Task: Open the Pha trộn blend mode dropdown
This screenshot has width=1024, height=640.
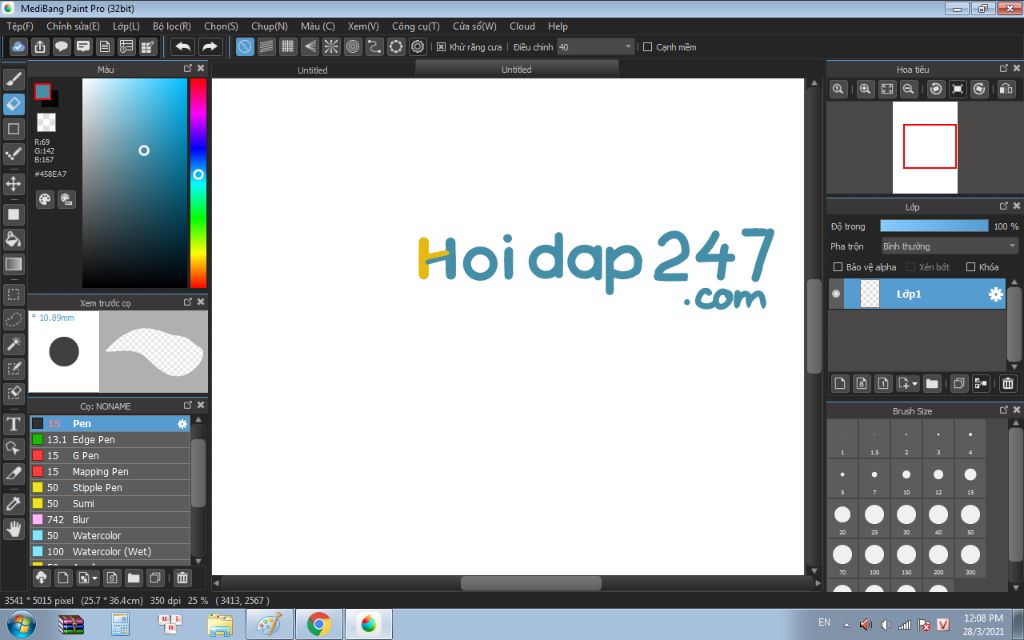Action: pyautogui.click(x=949, y=246)
